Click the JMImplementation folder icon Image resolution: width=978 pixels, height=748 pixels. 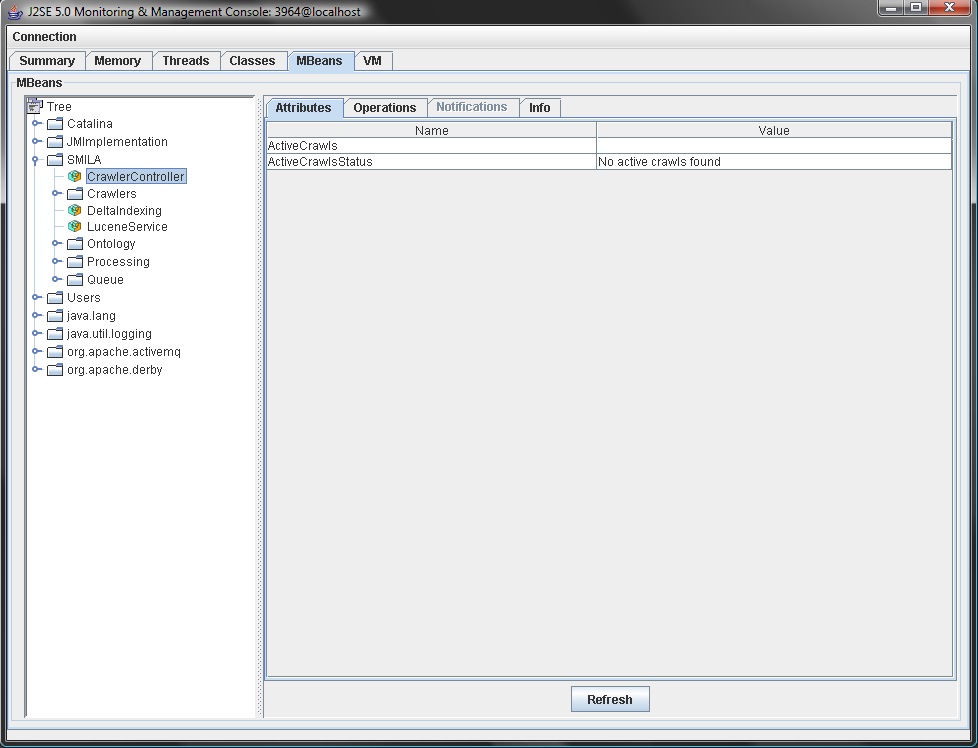(55, 142)
